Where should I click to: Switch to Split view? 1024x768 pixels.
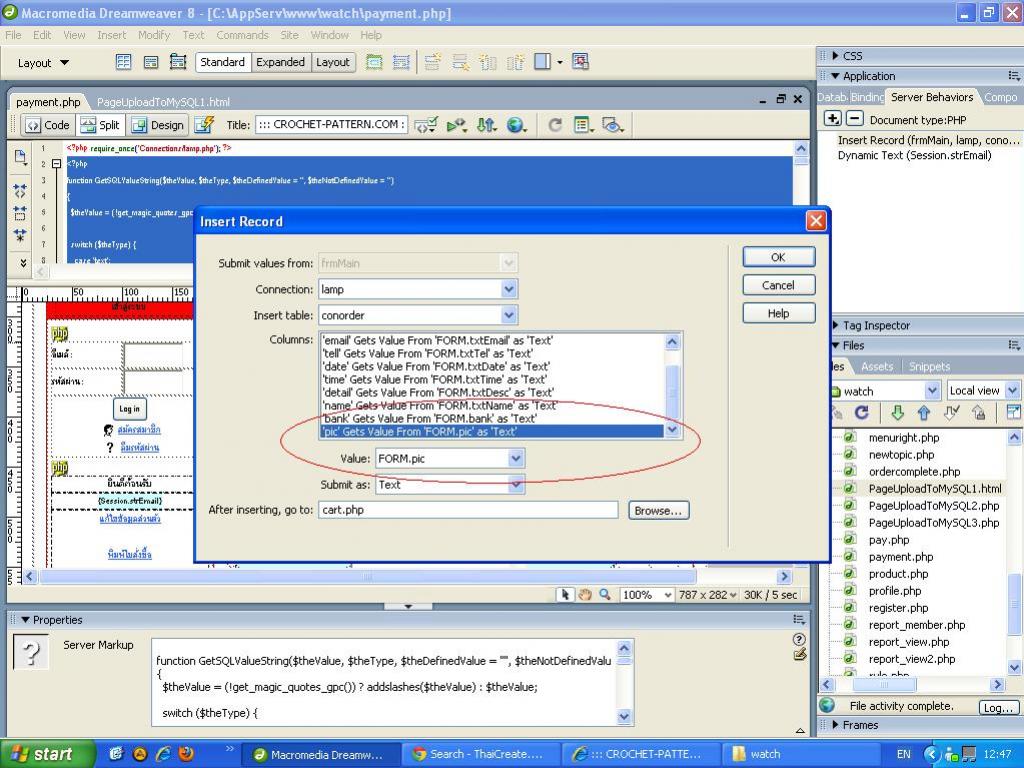click(x=101, y=125)
